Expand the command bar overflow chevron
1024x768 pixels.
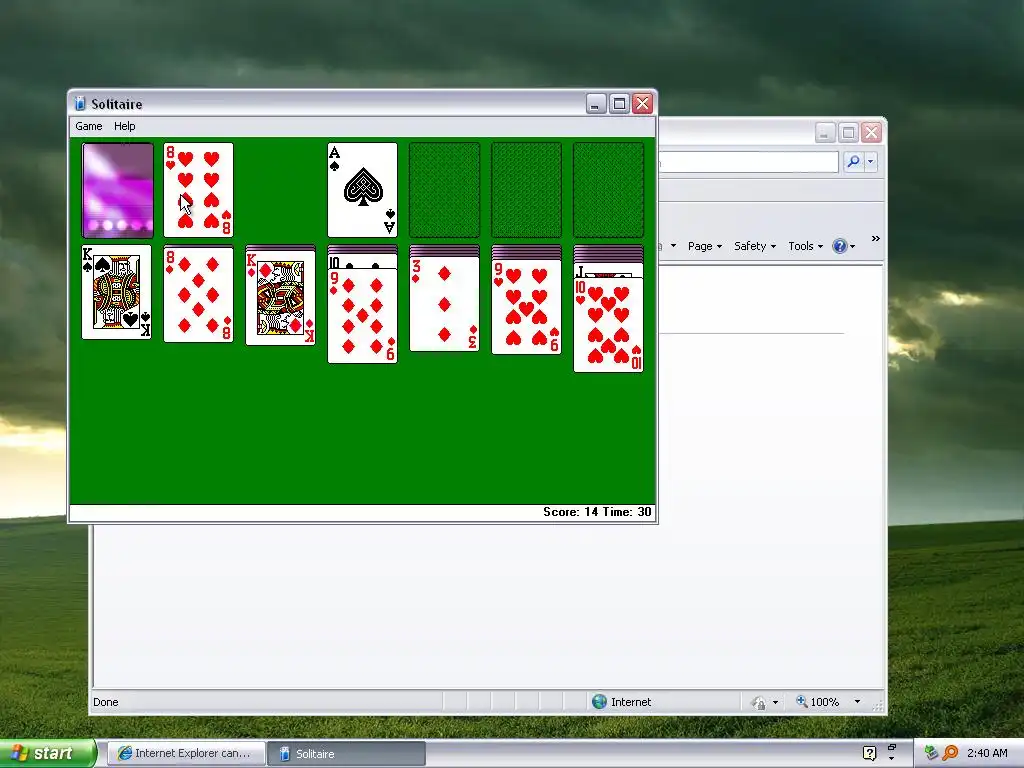[x=876, y=239]
